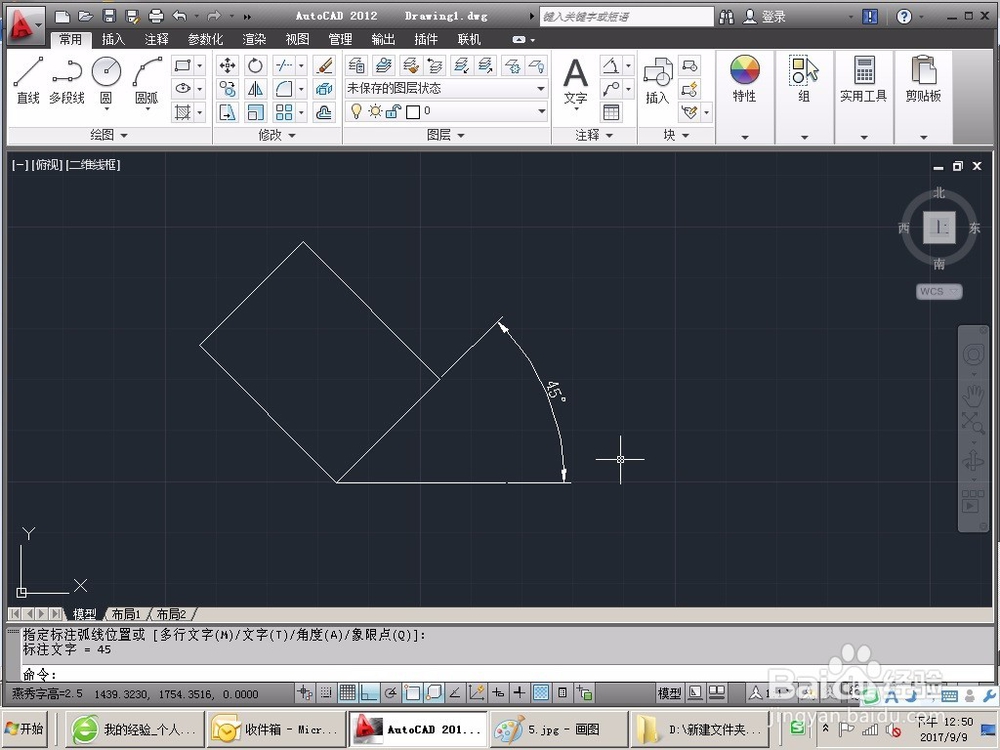Open the Manage (管理) ribbon tab
1000x750 pixels.
pos(340,40)
